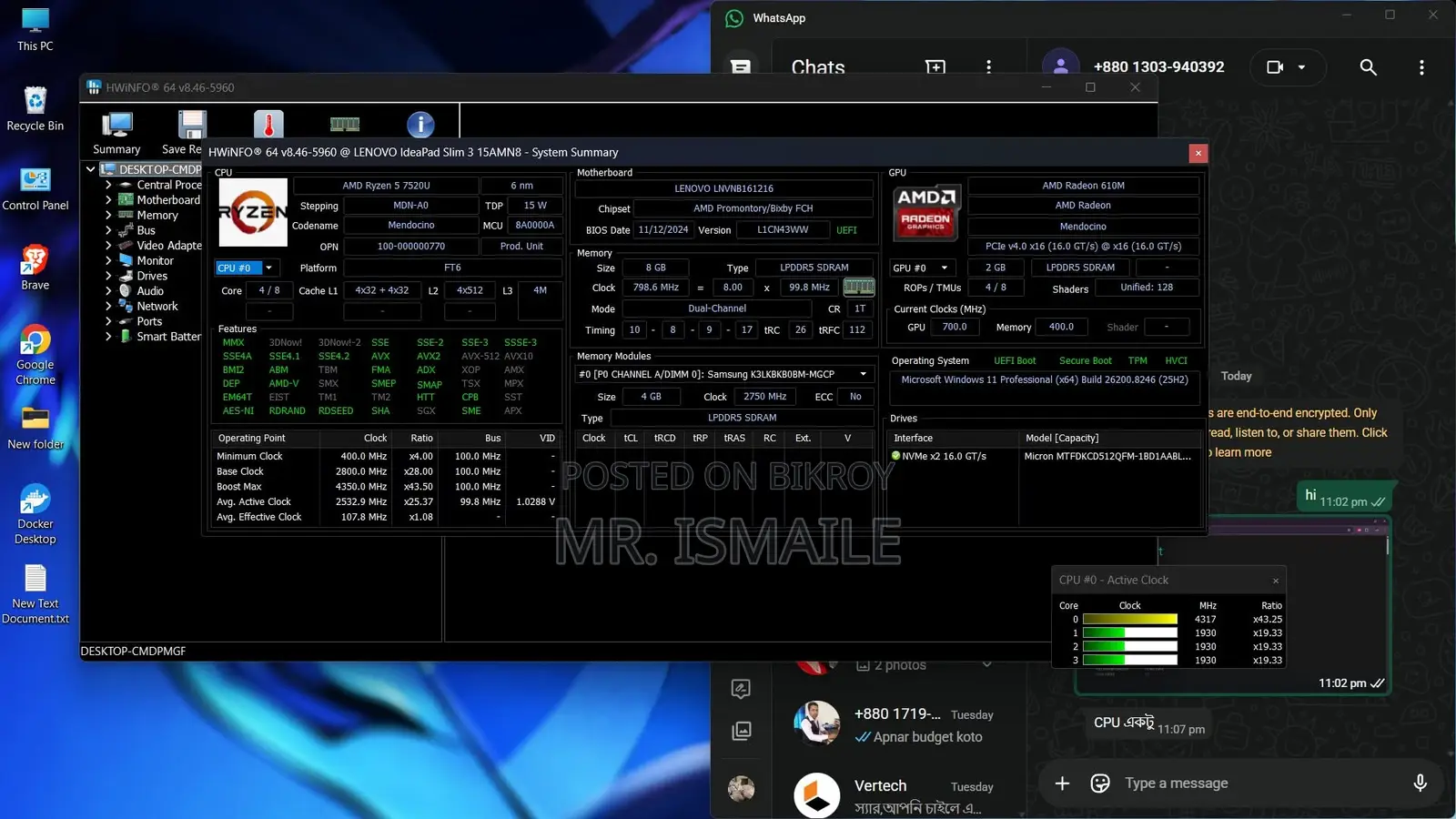Image resolution: width=1456 pixels, height=819 pixels.
Task: Click the Core 1 clock bar in Active Clock
Action: 1129,633
